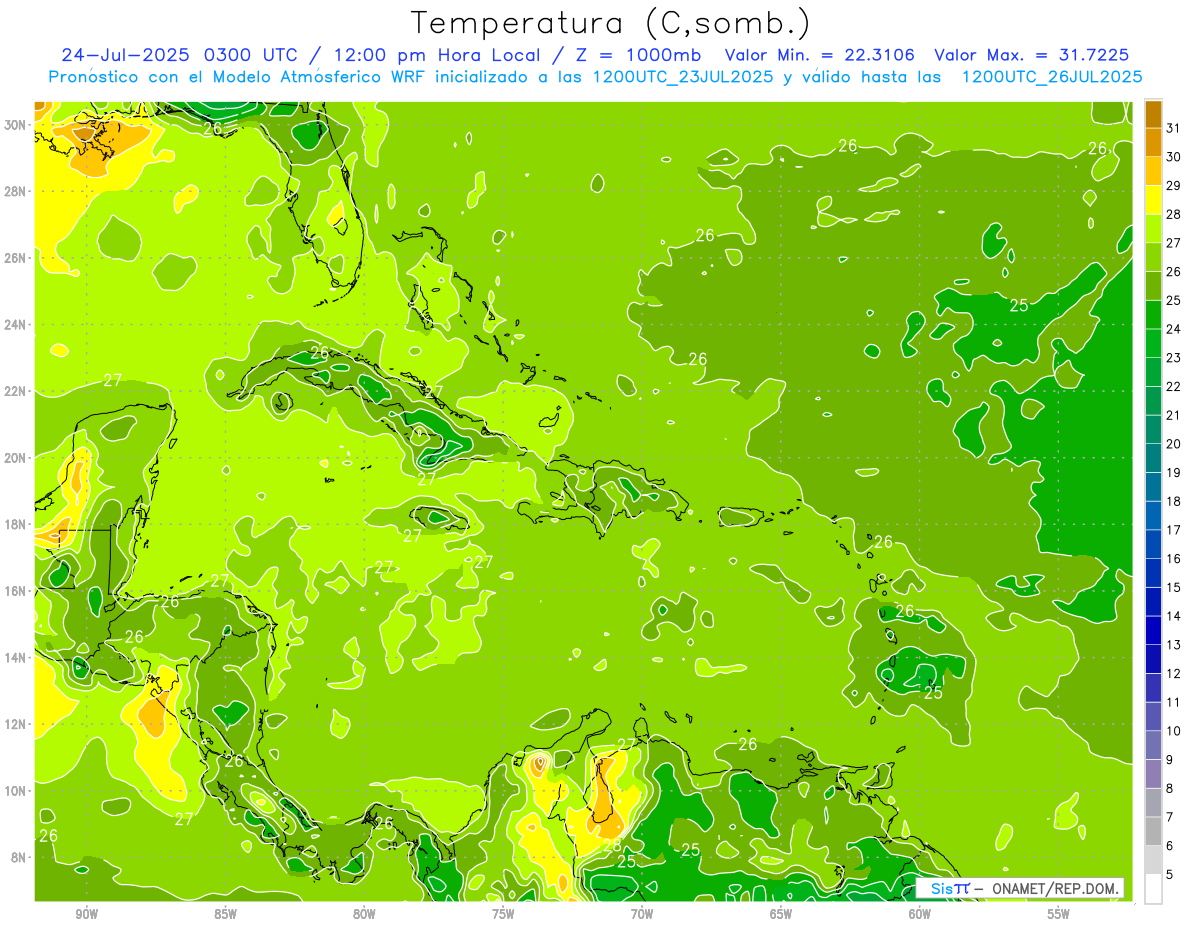Click the '85W' longitude axis label
The image size is (1200, 927).
(x=225, y=914)
